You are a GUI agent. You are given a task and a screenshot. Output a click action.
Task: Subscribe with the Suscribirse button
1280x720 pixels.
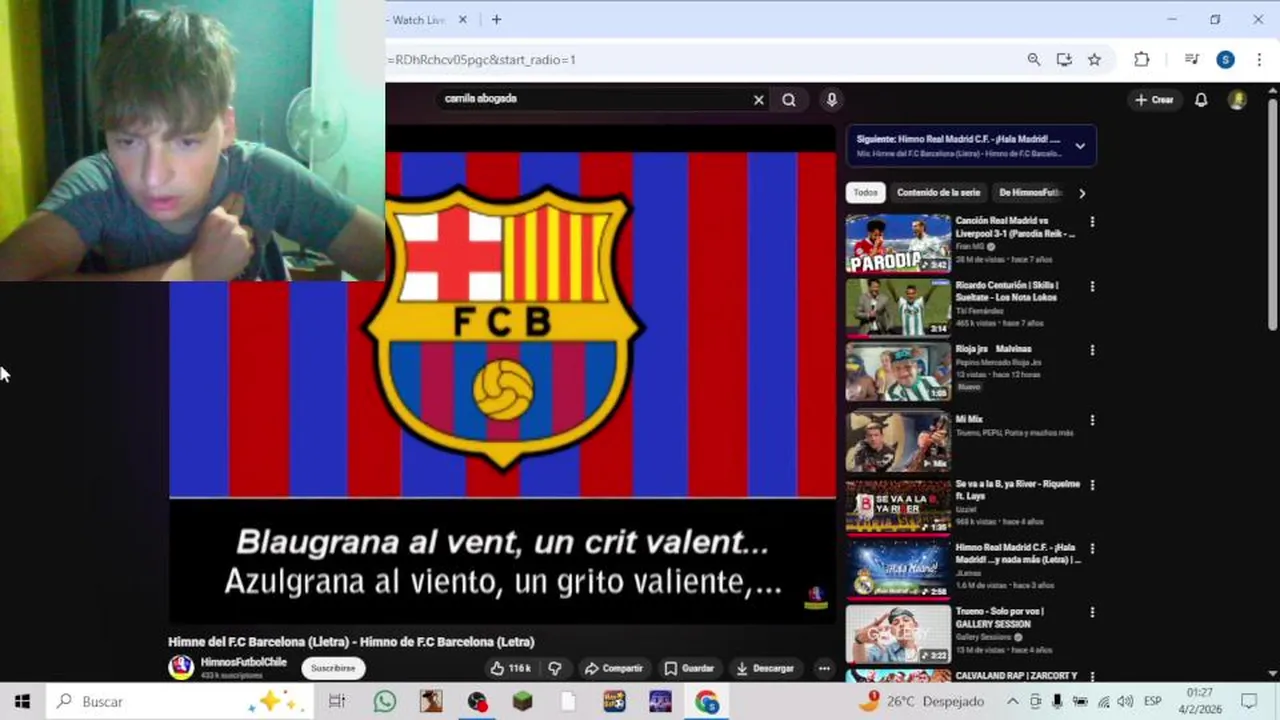pyautogui.click(x=333, y=668)
